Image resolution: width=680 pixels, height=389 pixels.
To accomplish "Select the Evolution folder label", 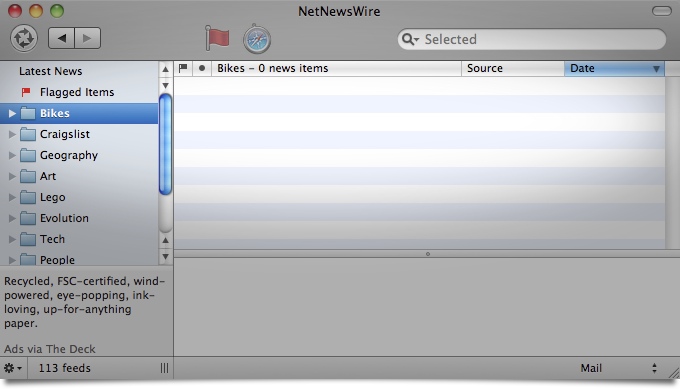I will click(x=64, y=218).
